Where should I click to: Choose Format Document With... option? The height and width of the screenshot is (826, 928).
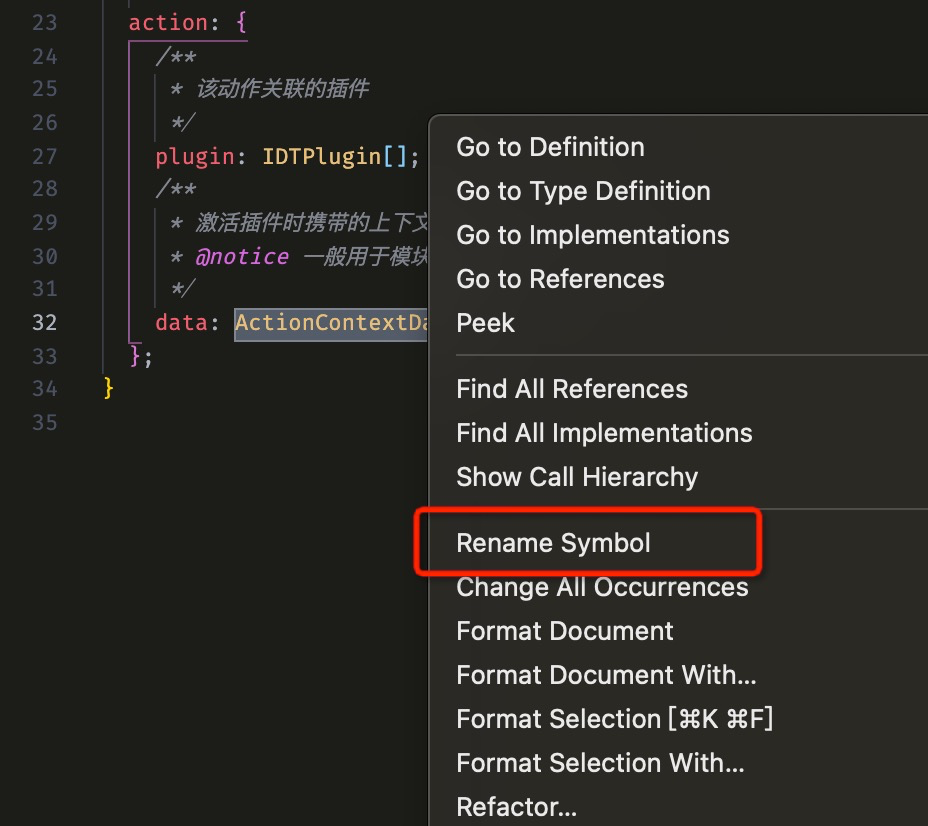606,675
